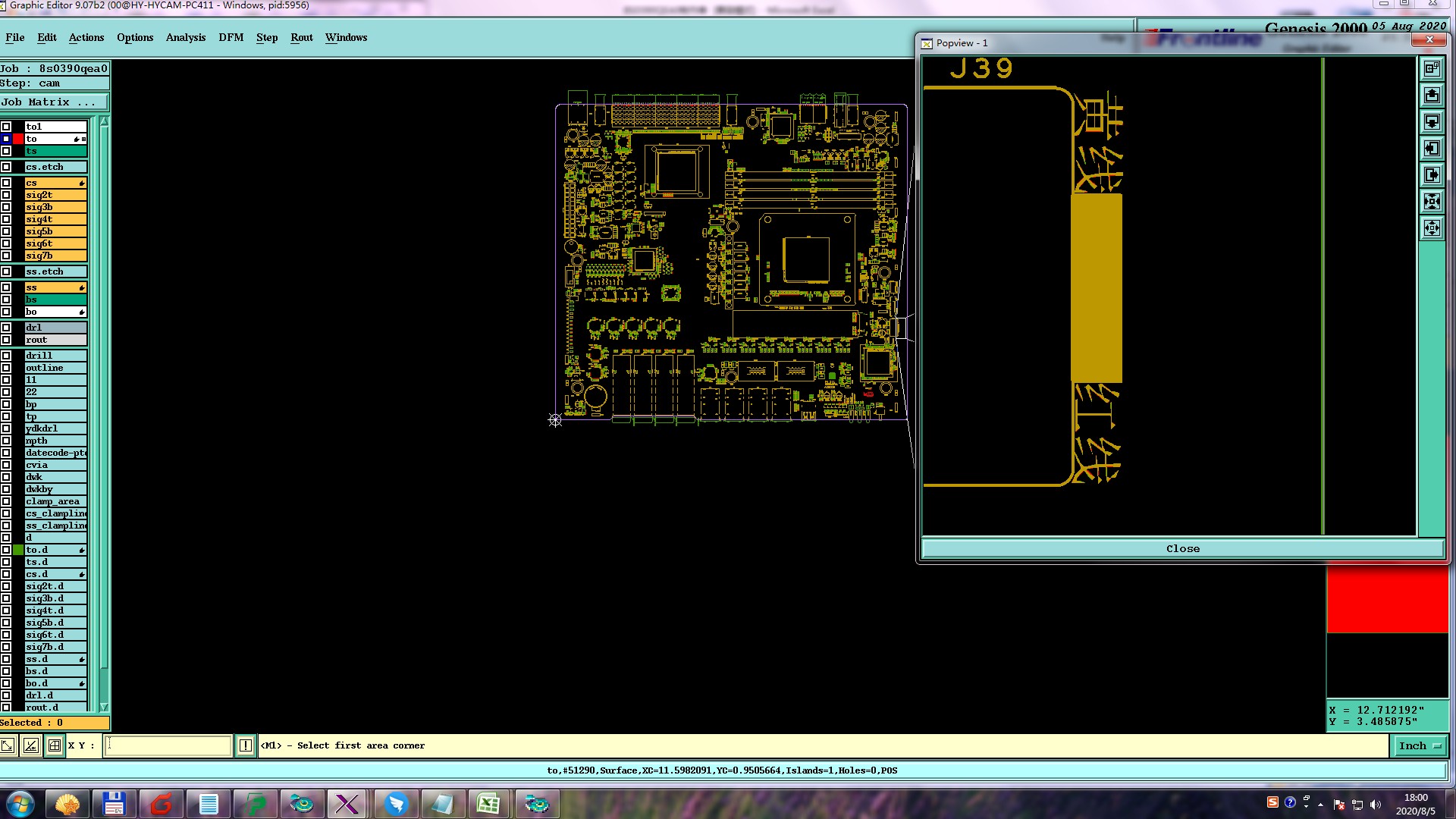
Task: Open the Analysis menu
Action: tap(185, 37)
